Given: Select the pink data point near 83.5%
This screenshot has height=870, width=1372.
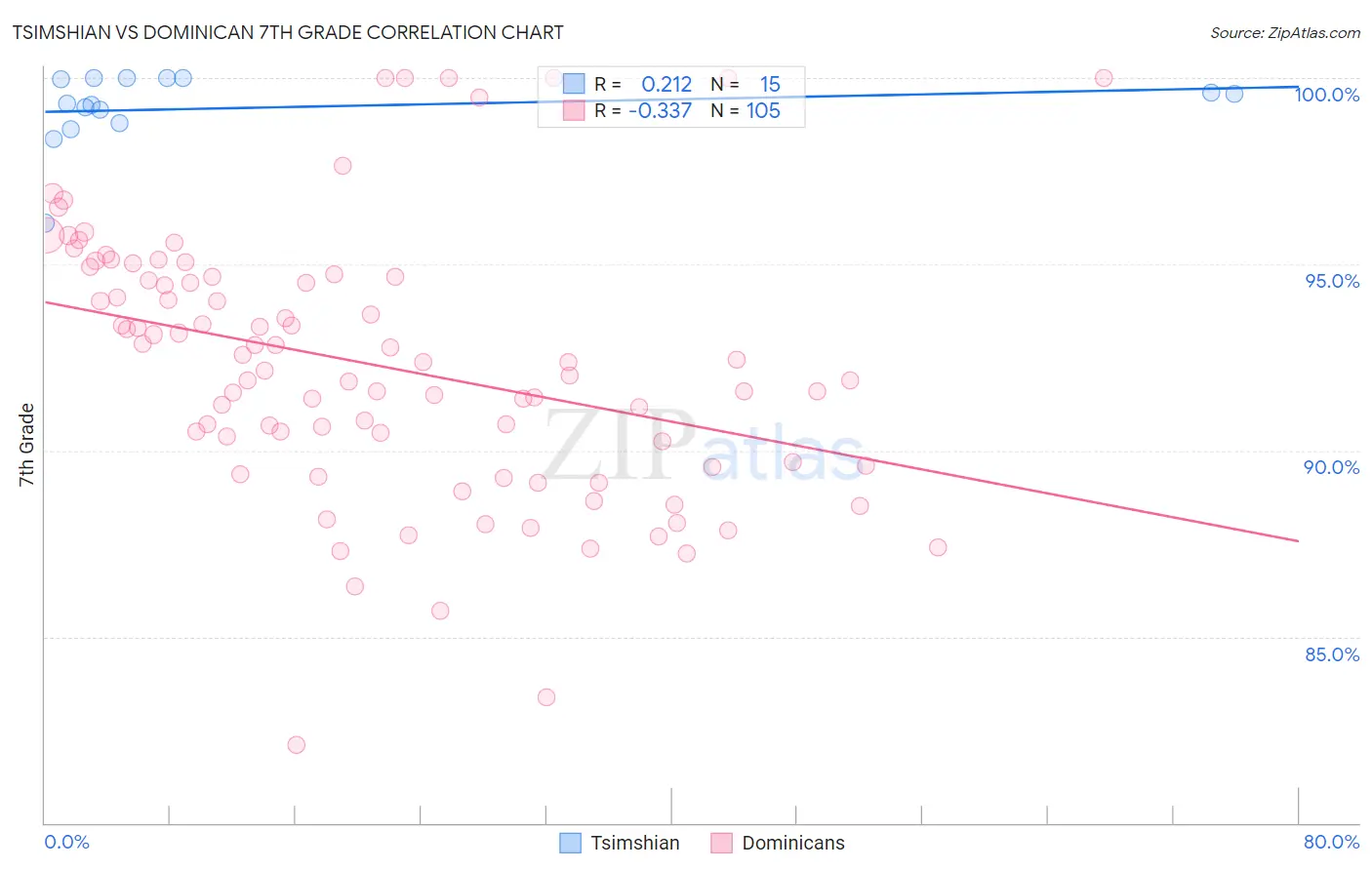Looking at the screenshot, I should pyautogui.click(x=546, y=697).
